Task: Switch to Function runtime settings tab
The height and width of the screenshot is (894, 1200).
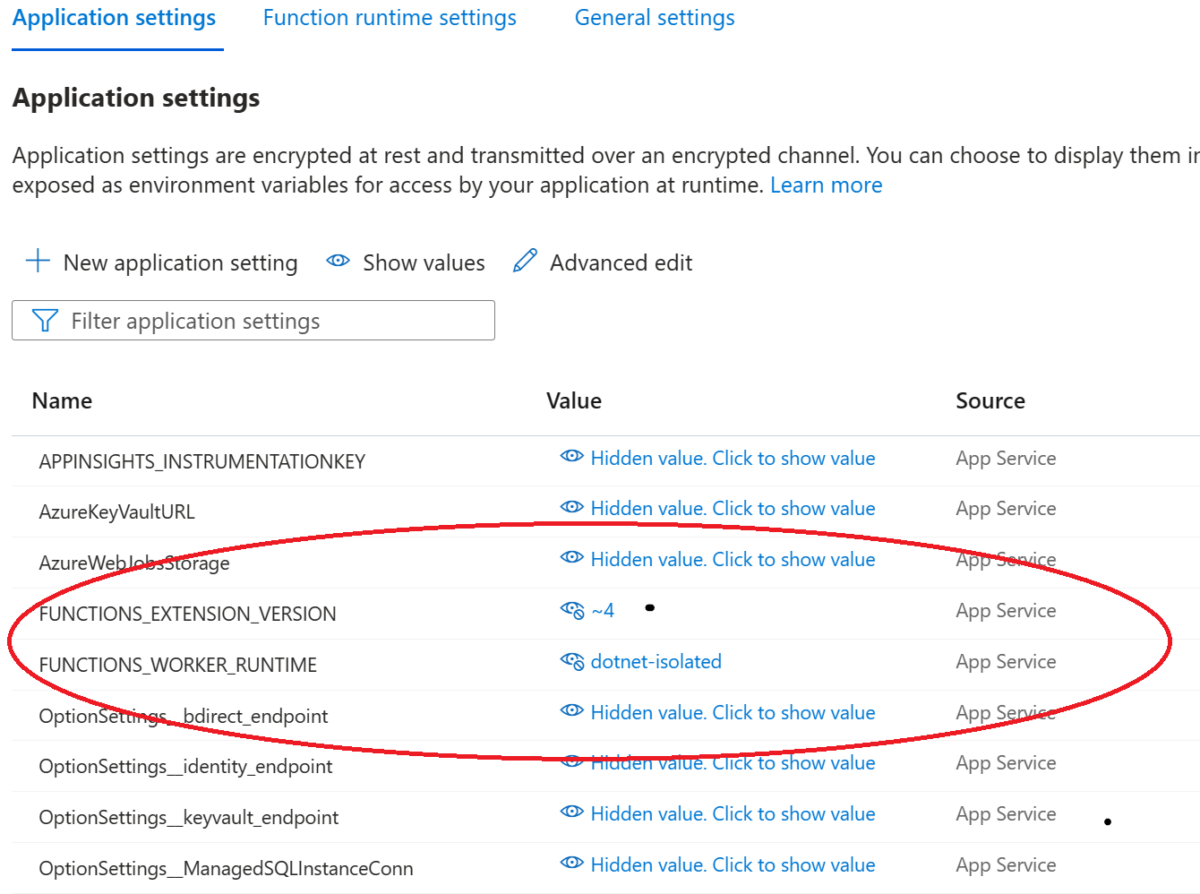Action: 390,18
